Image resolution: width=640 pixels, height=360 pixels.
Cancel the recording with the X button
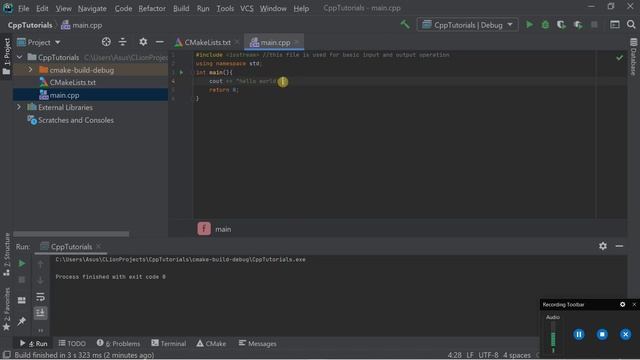point(625,334)
